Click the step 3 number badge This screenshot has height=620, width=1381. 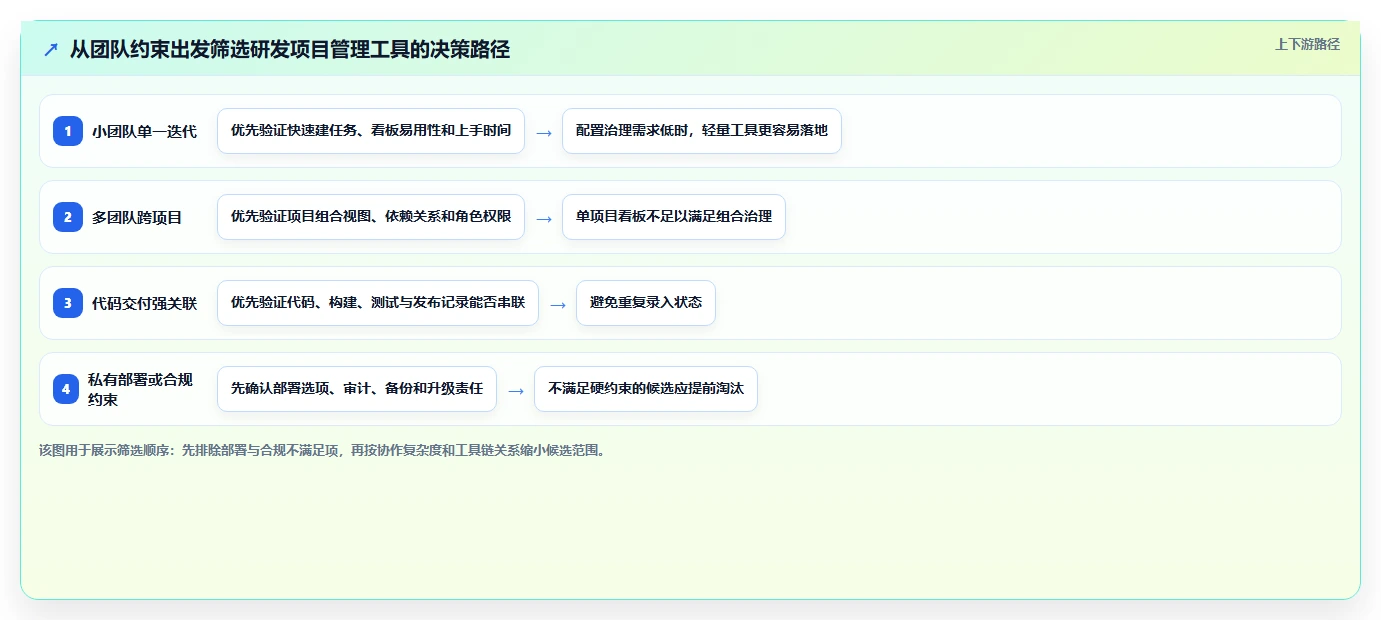click(x=68, y=303)
